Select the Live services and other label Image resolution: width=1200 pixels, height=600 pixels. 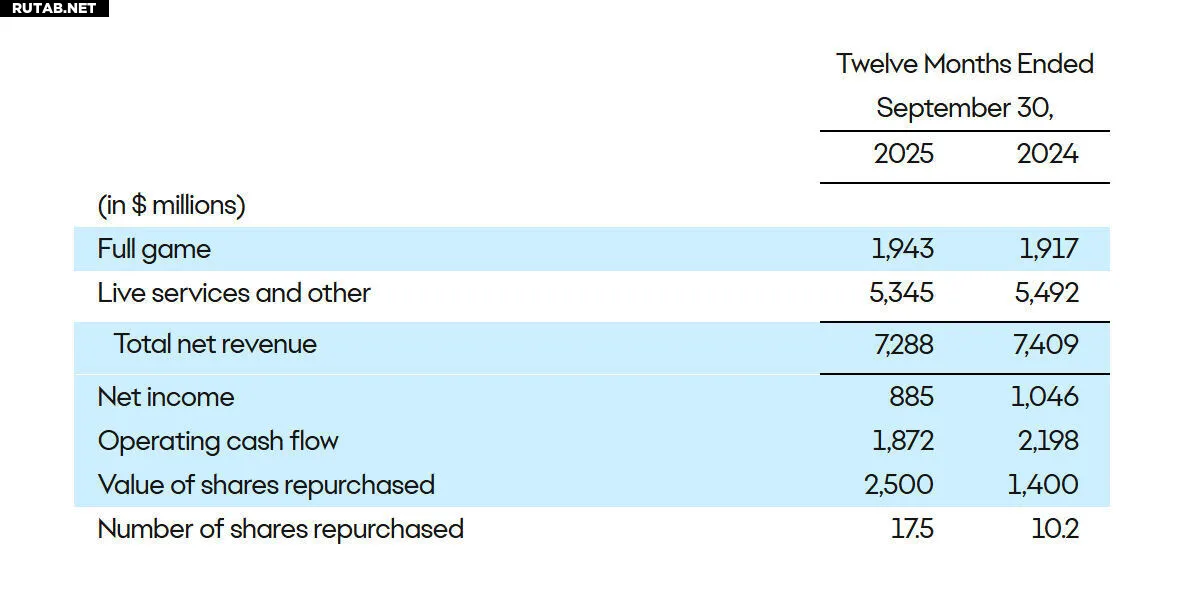pos(234,293)
